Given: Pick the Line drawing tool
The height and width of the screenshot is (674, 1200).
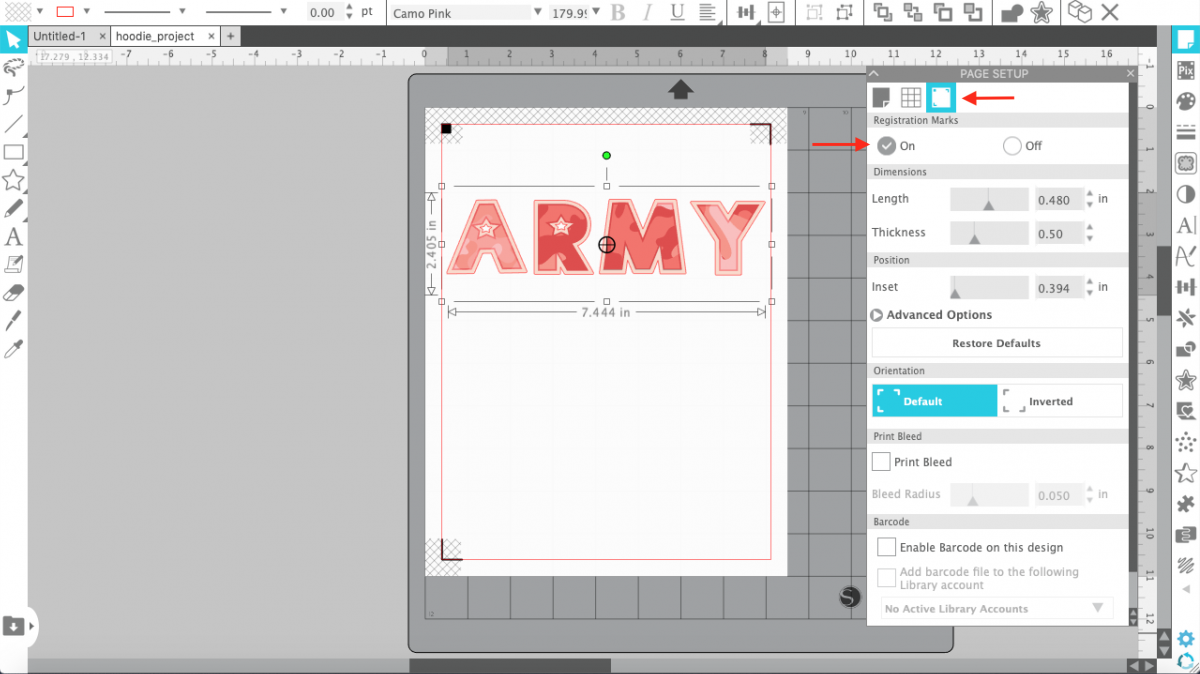Looking at the screenshot, I should coord(13,124).
